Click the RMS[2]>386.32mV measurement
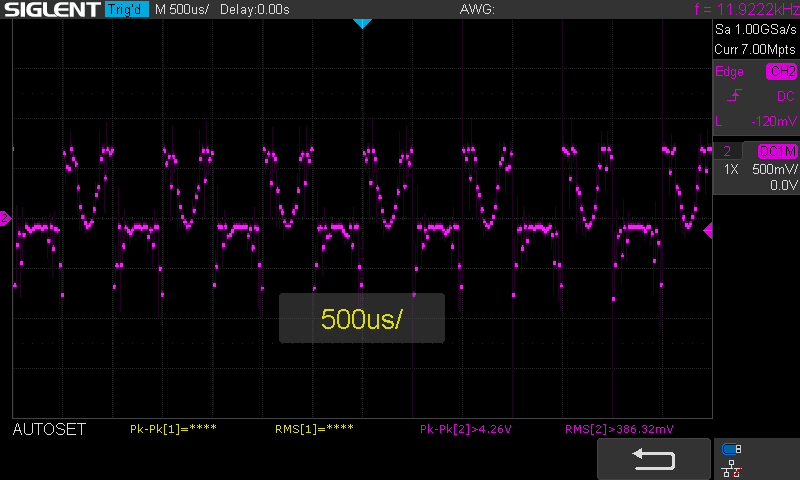The width and height of the screenshot is (800, 480). click(x=619, y=429)
